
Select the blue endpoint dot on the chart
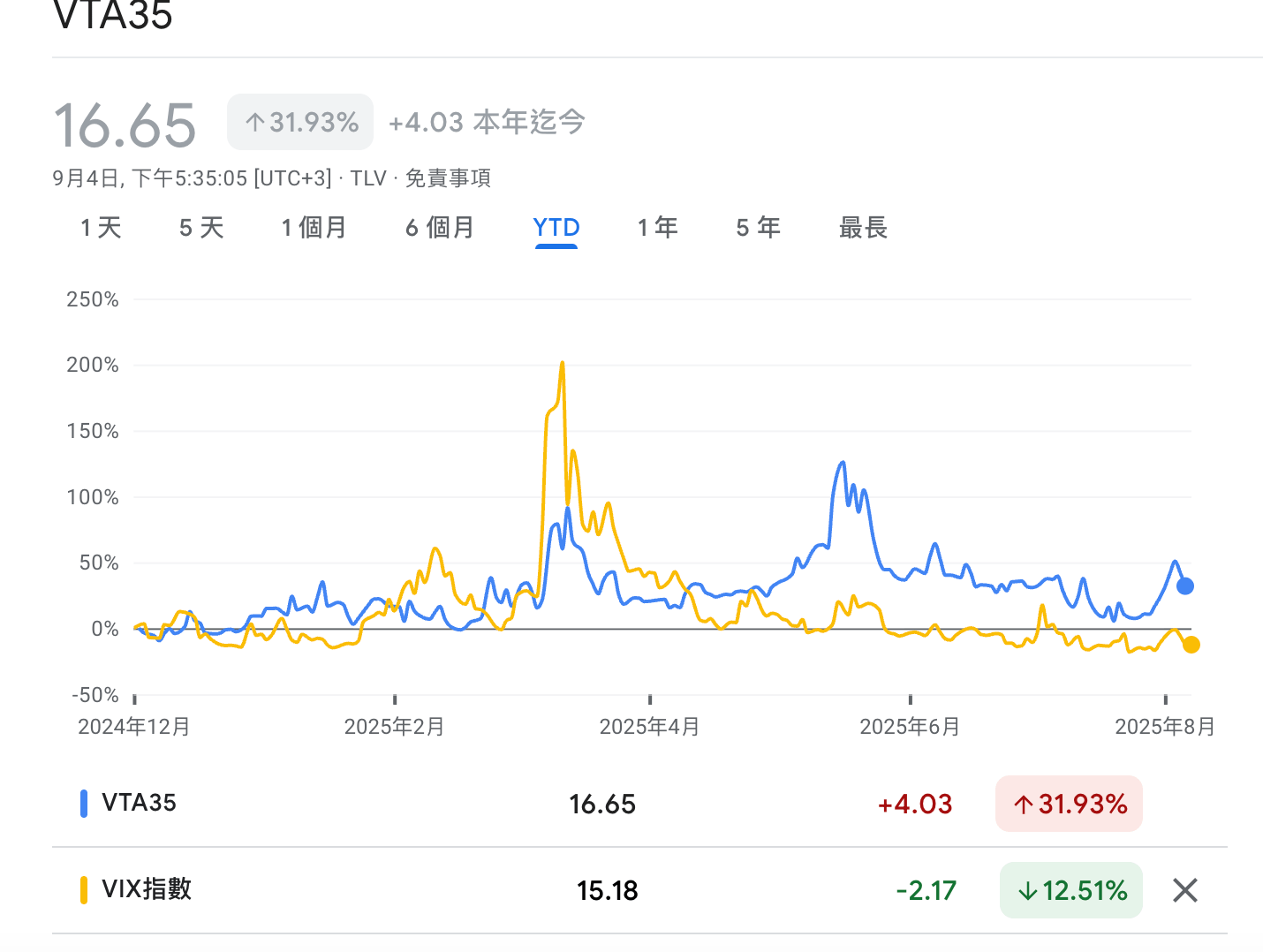1184,586
